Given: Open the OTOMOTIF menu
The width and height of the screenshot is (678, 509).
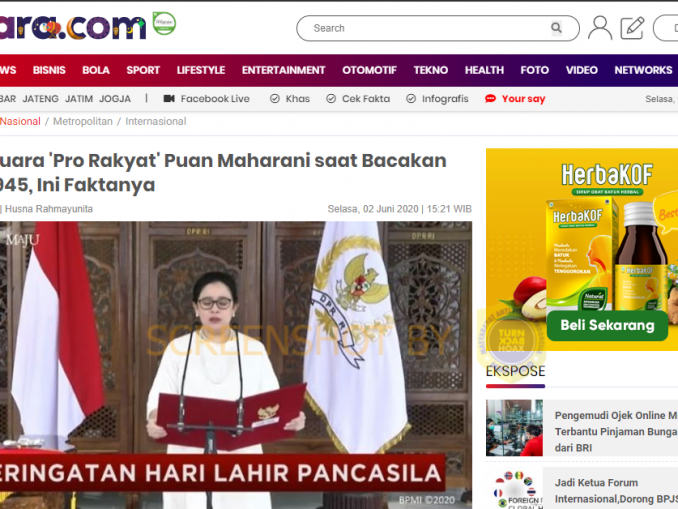Looking at the screenshot, I should pyautogui.click(x=369, y=70).
